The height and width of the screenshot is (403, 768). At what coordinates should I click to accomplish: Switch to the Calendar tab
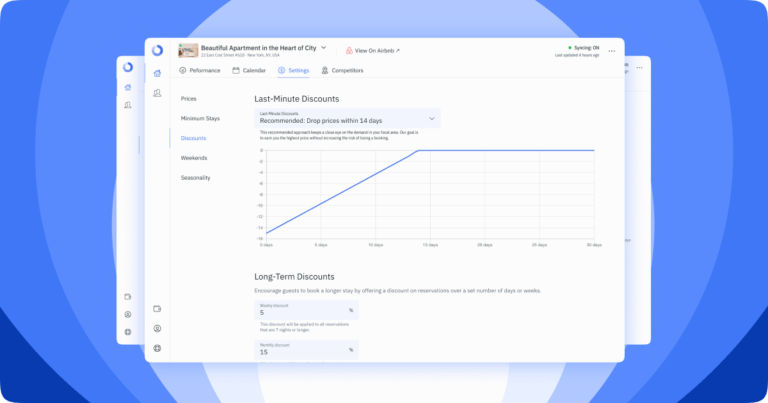pos(249,71)
